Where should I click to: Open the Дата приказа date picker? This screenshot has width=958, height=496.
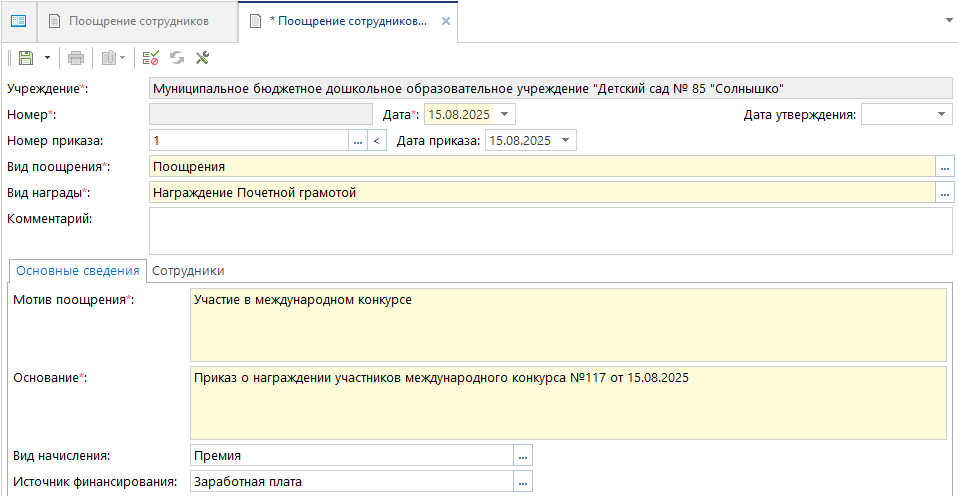pyautogui.click(x=567, y=141)
